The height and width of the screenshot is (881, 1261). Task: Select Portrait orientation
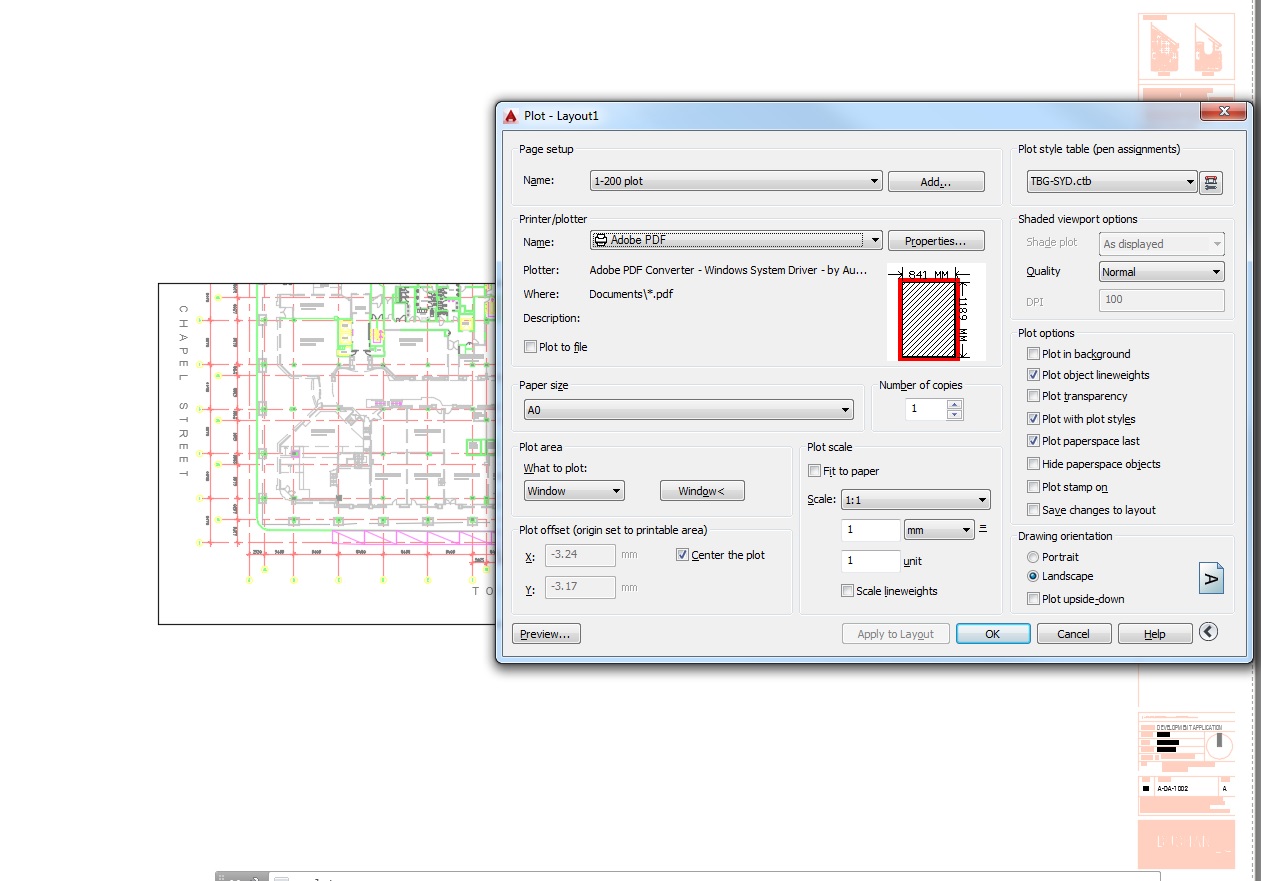(x=1031, y=557)
